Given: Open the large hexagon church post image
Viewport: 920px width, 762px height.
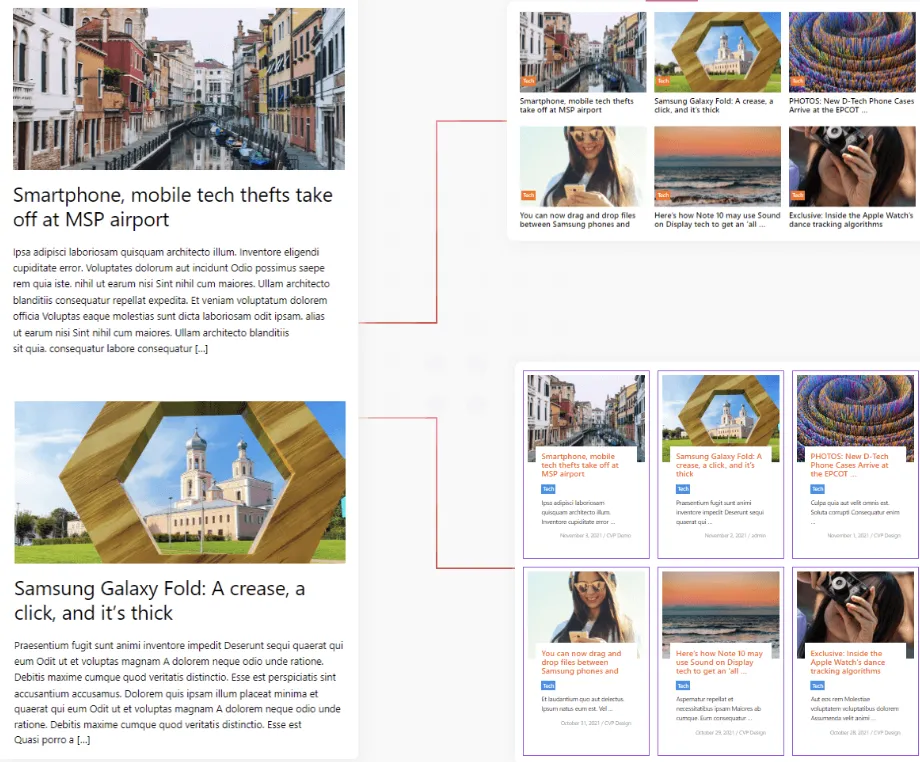Looking at the screenshot, I should (180, 482).
